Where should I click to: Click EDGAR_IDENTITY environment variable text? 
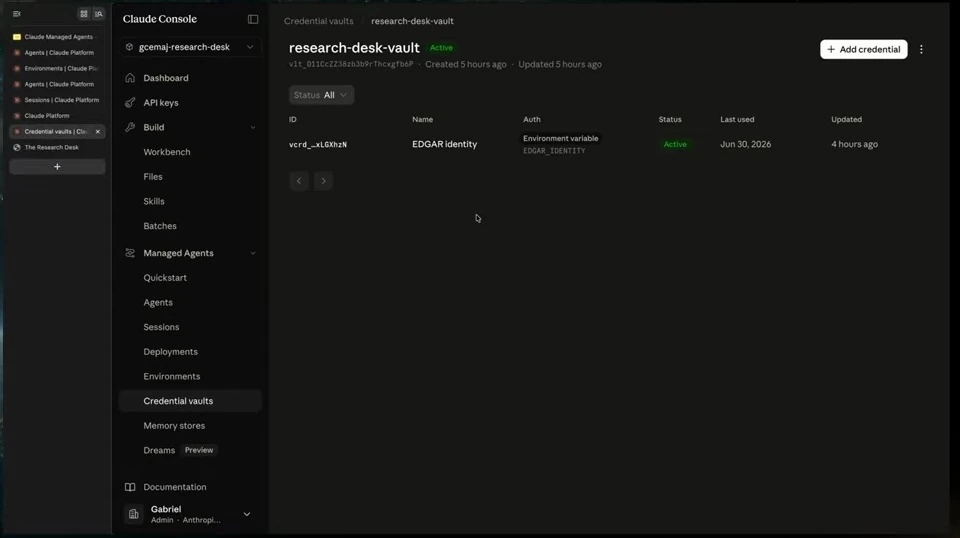(554, 151)
